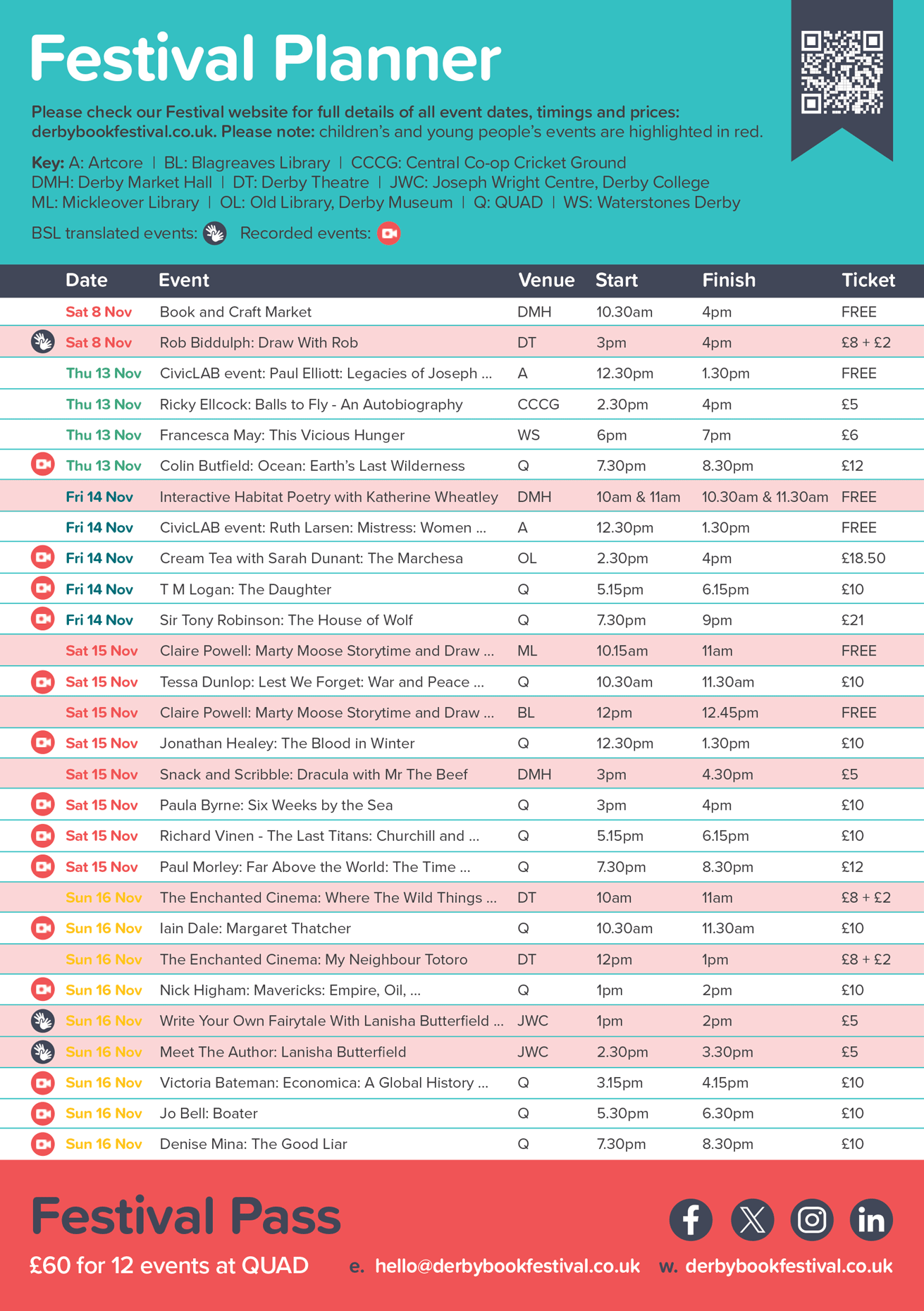
Task: Select 'Snack and Scribble: Dracula' event
Action: point(314,774)
